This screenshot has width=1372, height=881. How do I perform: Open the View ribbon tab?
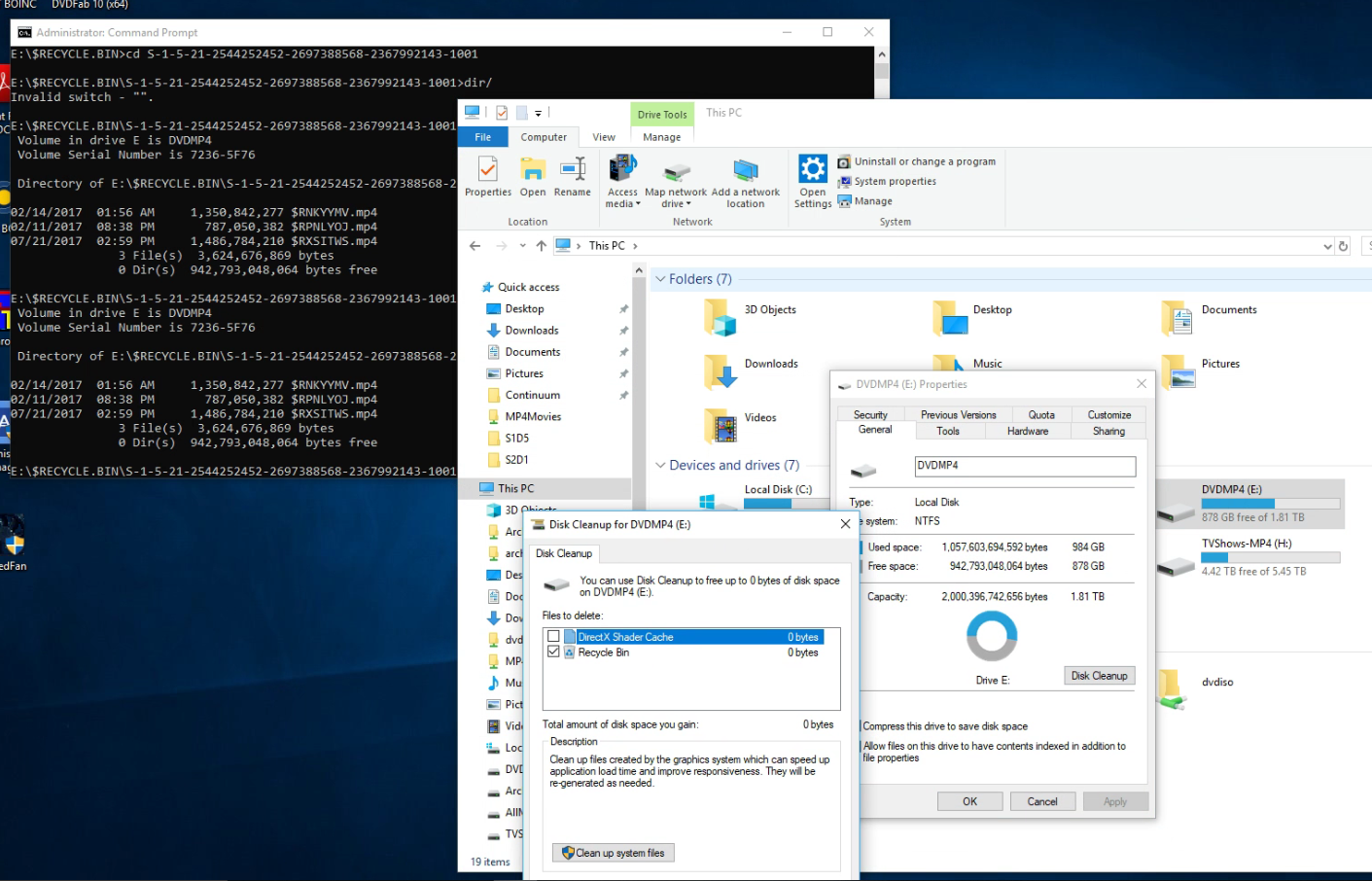tap(604, 137)
